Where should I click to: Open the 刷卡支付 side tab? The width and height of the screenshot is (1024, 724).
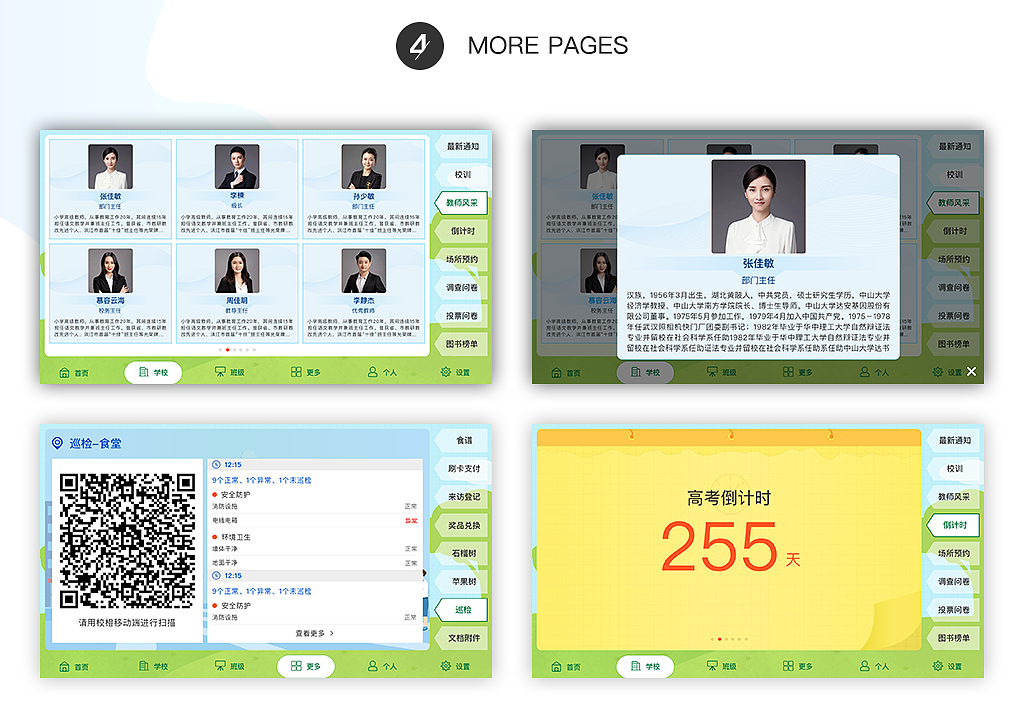point(462,468)
